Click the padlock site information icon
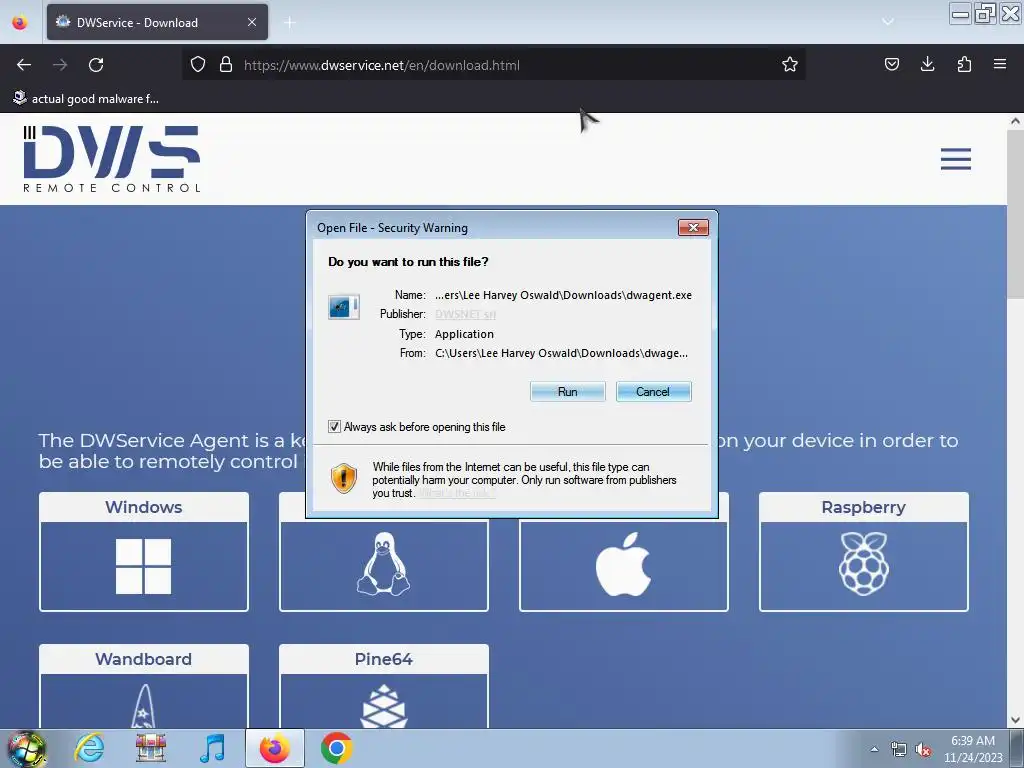This screenshot has height=768, width=1024. 226,65
